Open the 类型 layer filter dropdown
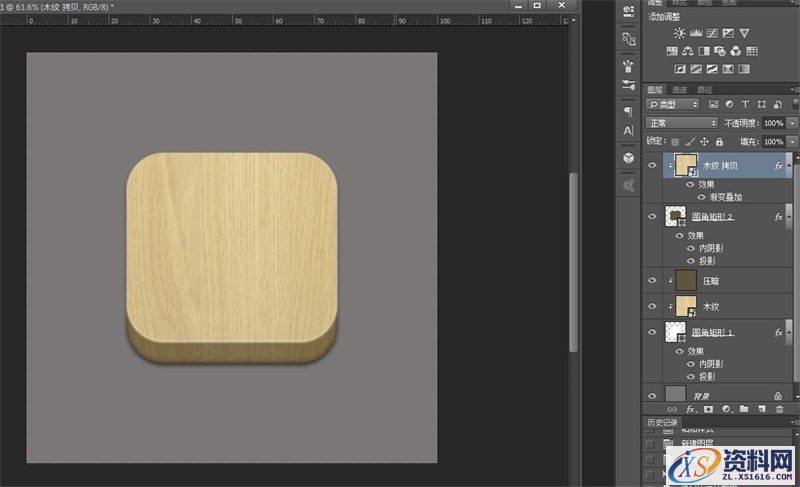Viewport: 800px width, 487px height. (673, 104)
